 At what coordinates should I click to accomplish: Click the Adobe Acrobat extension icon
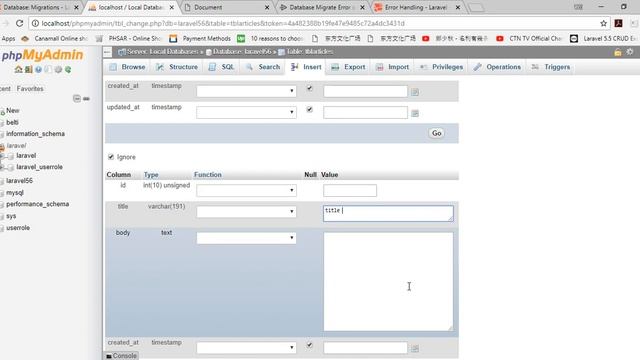click(x=618, y=23)
